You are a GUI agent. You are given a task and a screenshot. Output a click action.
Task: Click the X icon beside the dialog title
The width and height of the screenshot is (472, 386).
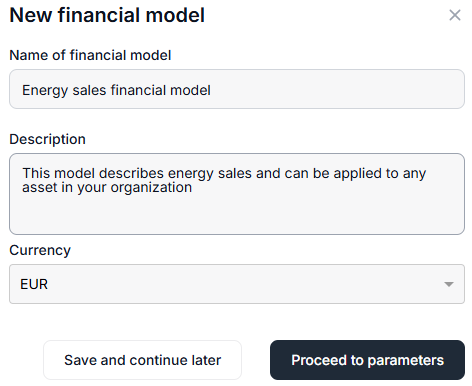(x=455, y=15)
